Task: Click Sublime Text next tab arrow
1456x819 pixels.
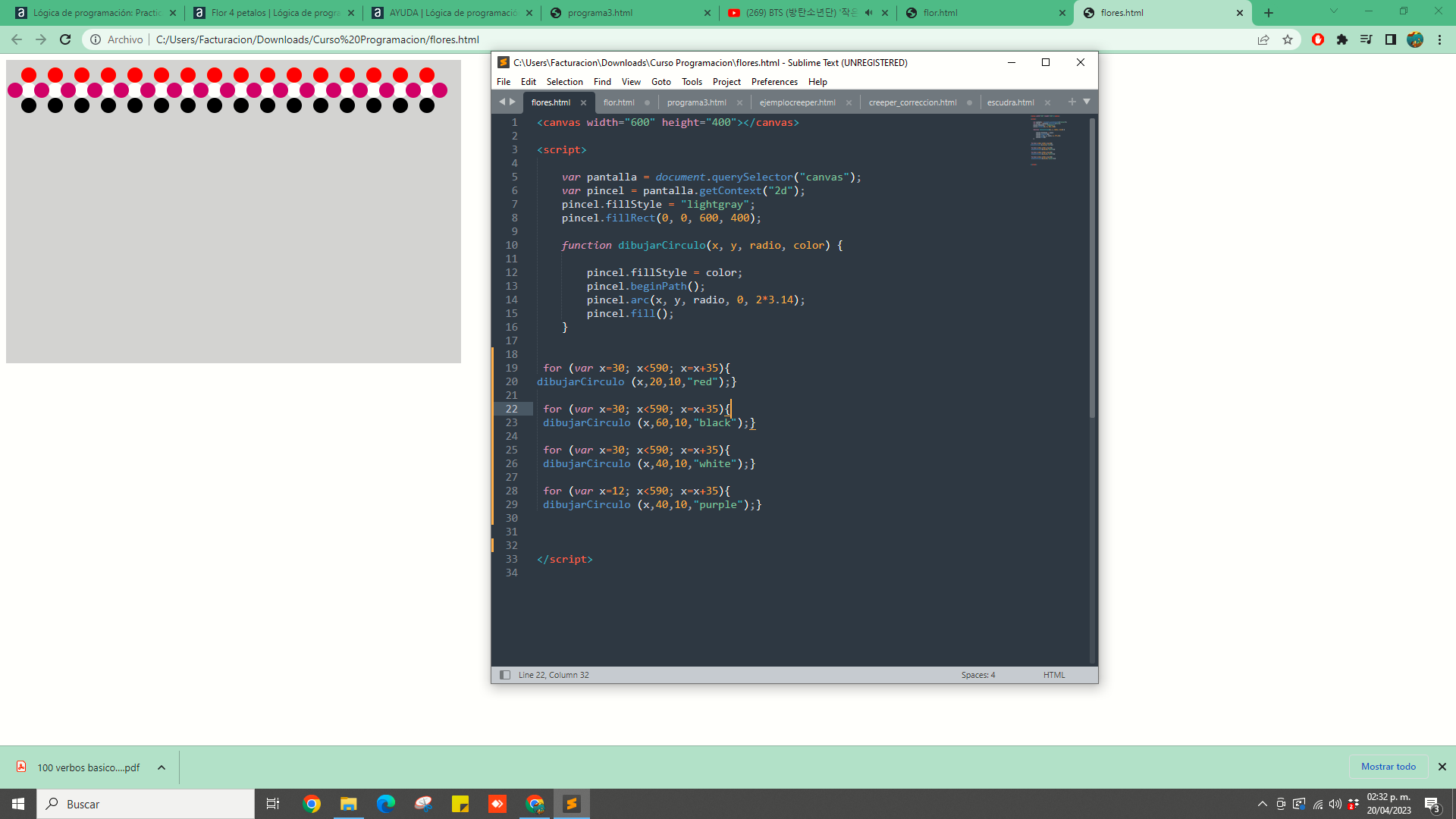Action: [x=513, y=102]
